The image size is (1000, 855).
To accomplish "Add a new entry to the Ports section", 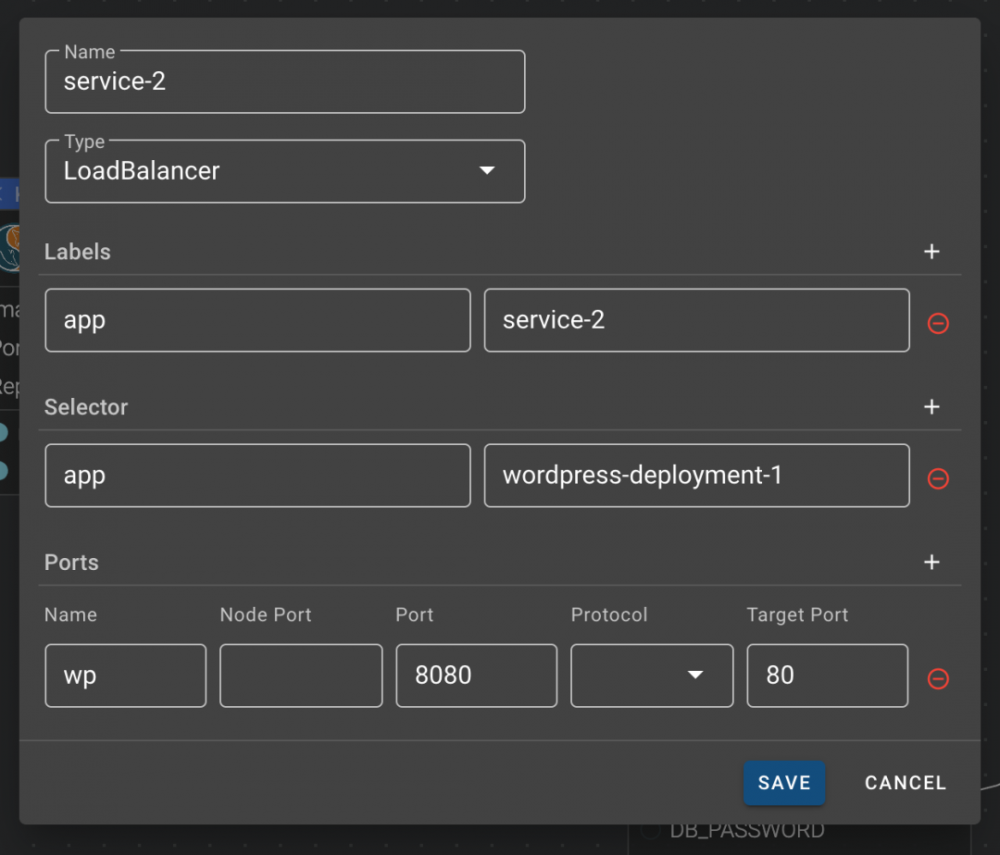I will 931,562.
